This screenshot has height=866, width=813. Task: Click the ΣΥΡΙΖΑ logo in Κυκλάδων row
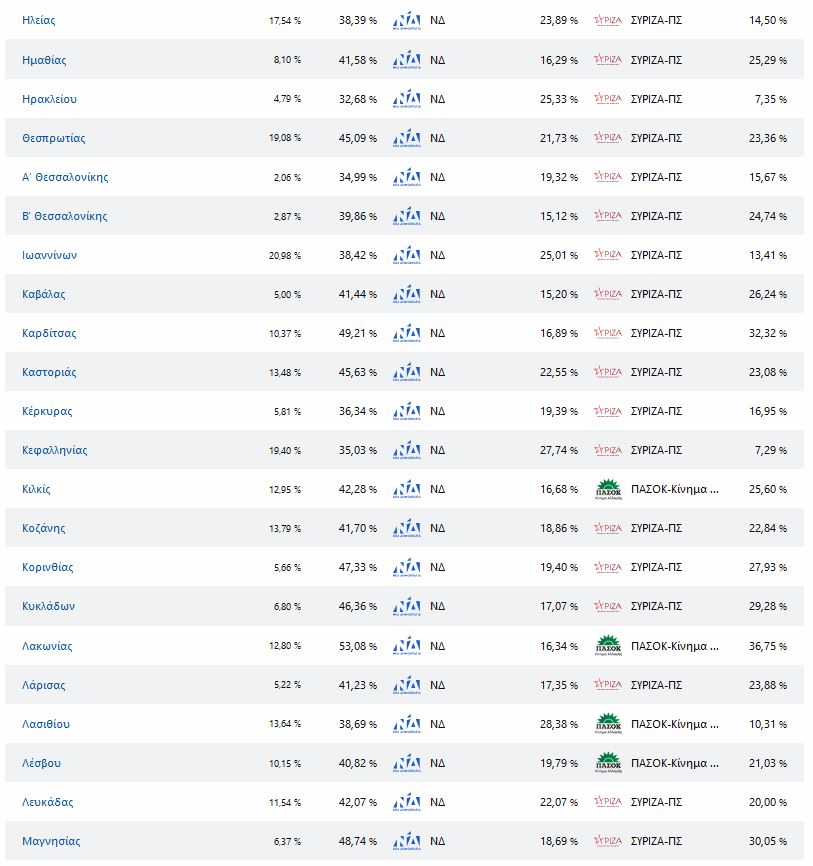click(607, 606)
